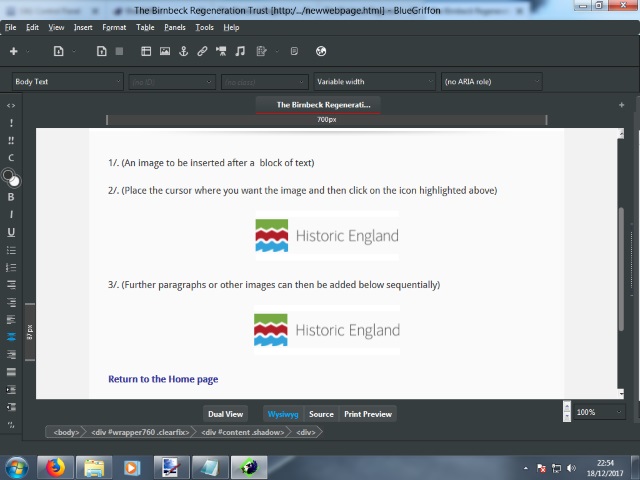Click the Print Preview button
The height and width of the screenshot is (480, 640).
[367, 414]
